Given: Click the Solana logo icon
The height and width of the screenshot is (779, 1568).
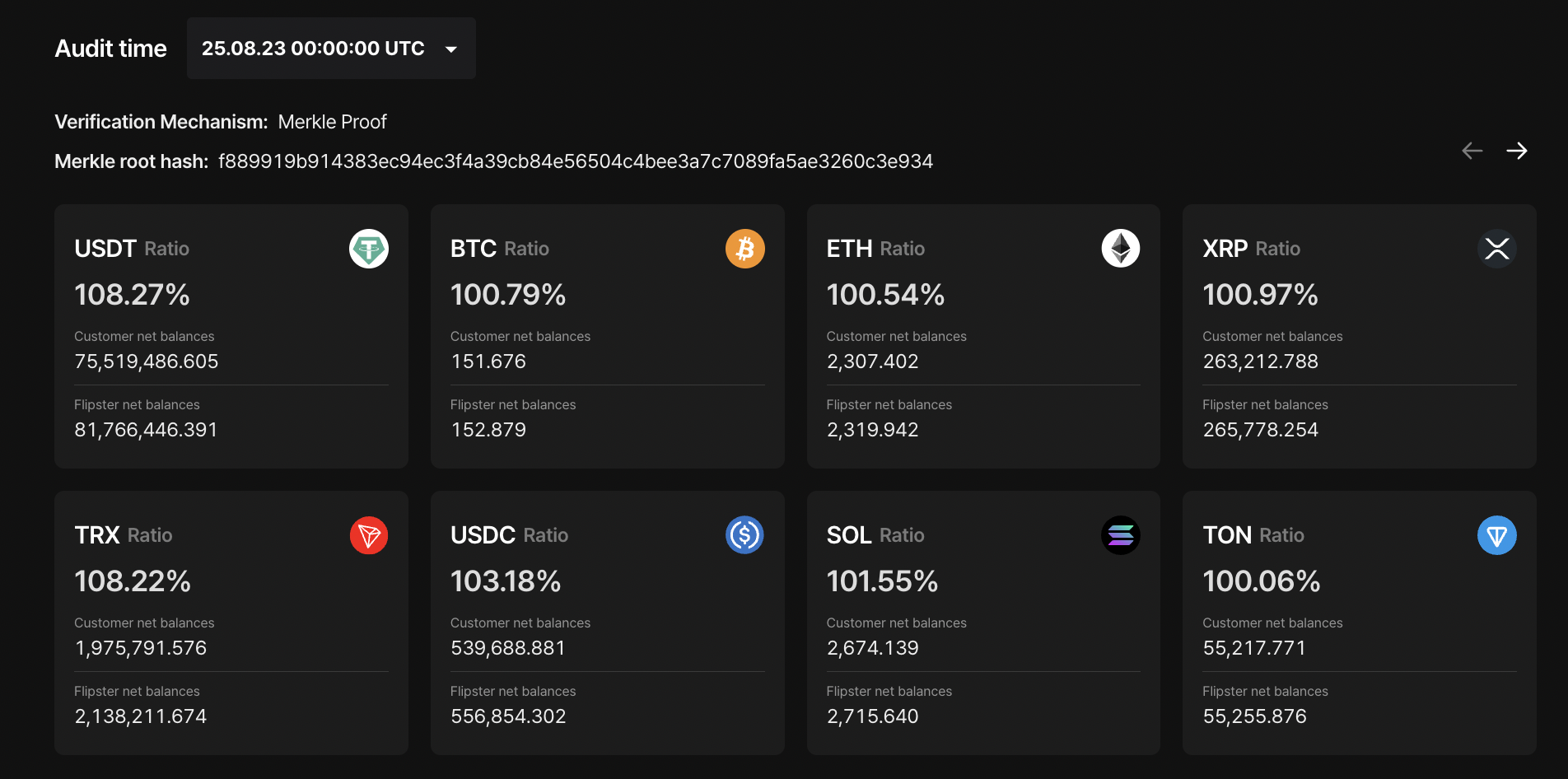Looking at the screenshot, I should 1121,535.
